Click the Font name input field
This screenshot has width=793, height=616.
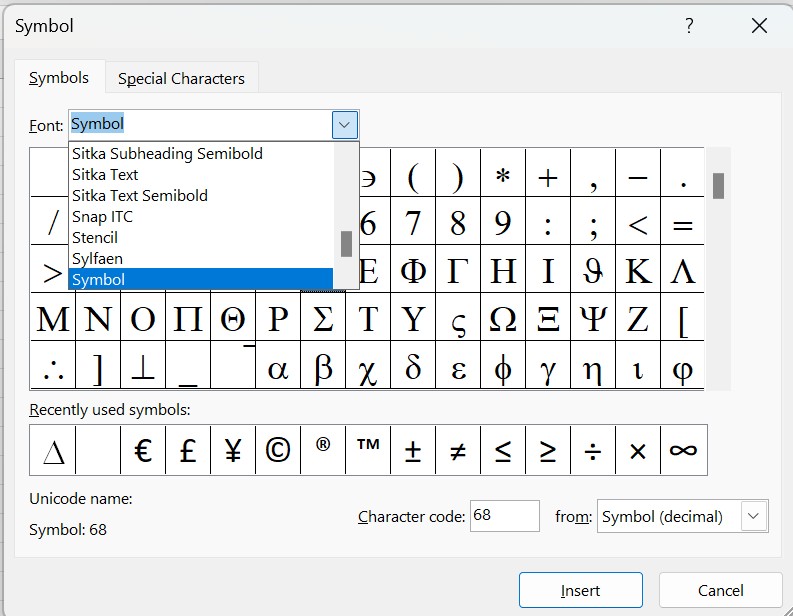201,124
